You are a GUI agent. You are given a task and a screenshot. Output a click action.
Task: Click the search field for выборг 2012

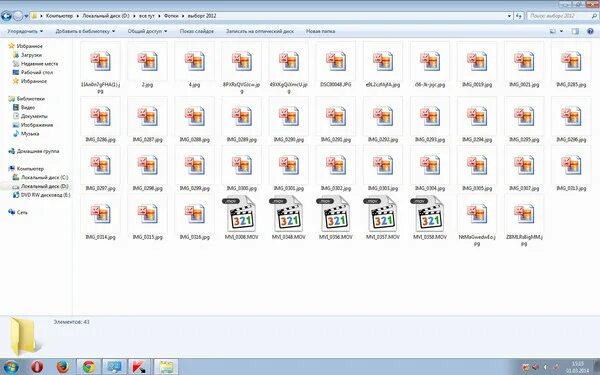coord(562,16)
